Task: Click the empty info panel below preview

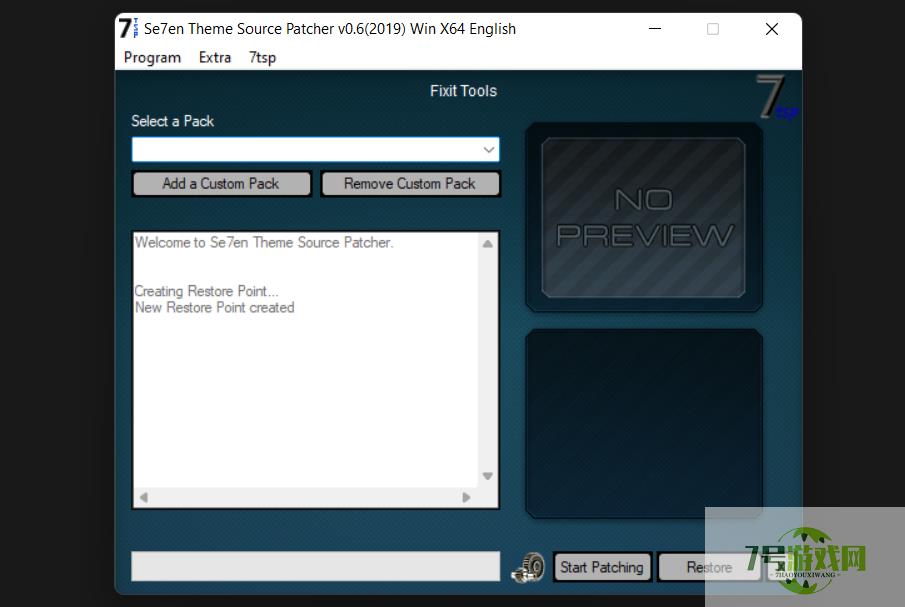Action: 644,424
